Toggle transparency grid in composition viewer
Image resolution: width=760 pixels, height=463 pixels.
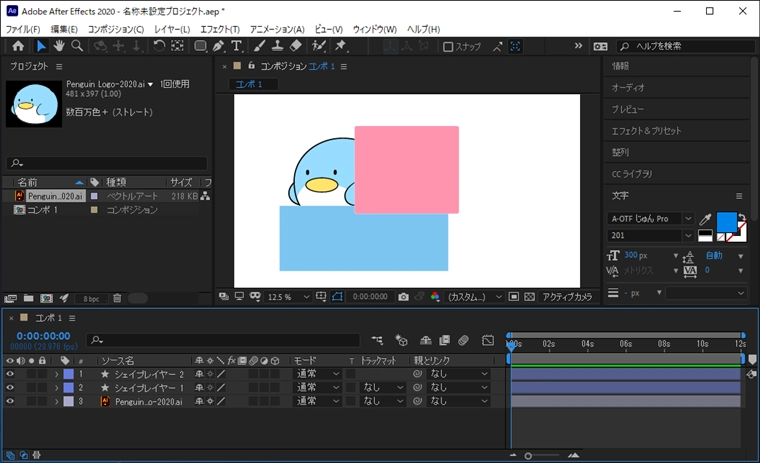(x=530, y=297)
